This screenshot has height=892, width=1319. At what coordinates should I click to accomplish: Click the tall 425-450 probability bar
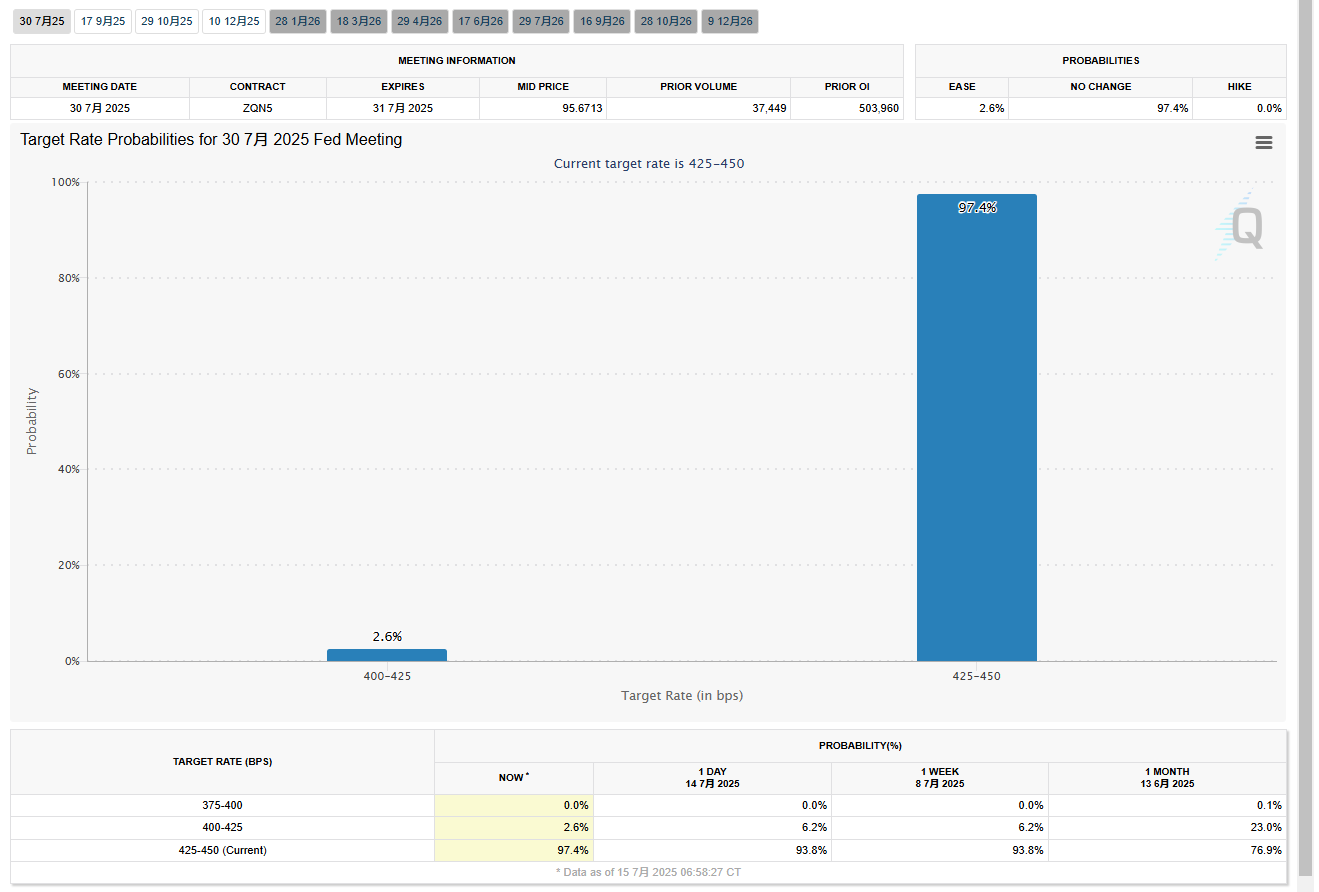(x=976, y=427)
